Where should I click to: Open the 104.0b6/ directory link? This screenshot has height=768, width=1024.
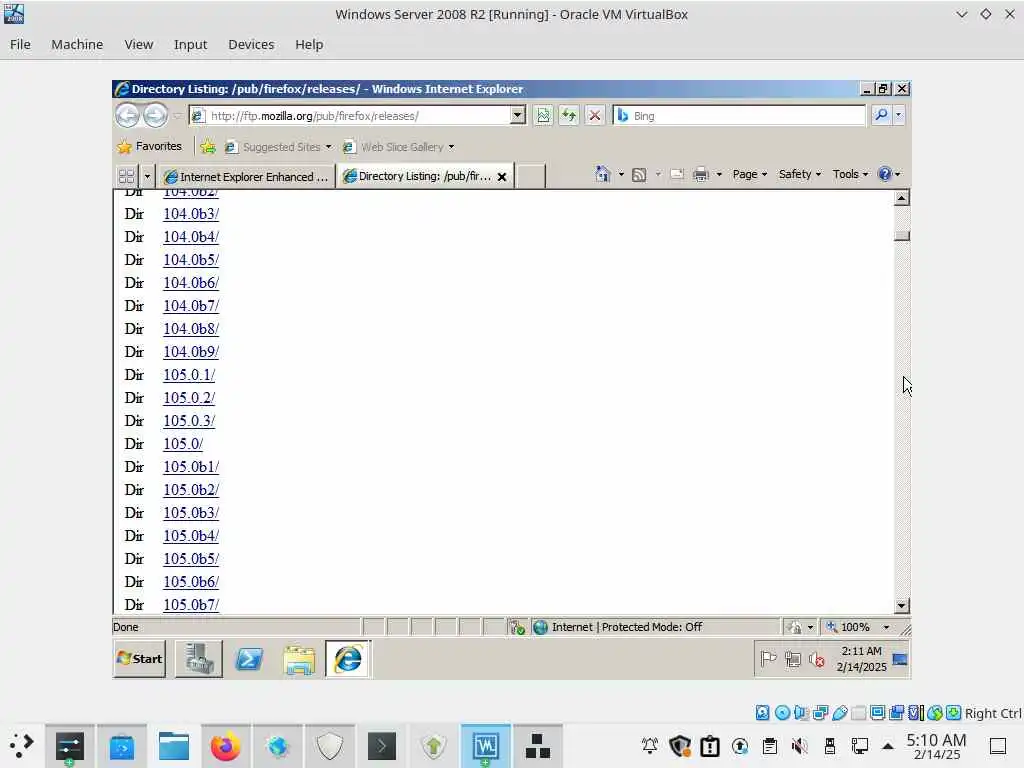pyautogui.click(x=191, y=283)
